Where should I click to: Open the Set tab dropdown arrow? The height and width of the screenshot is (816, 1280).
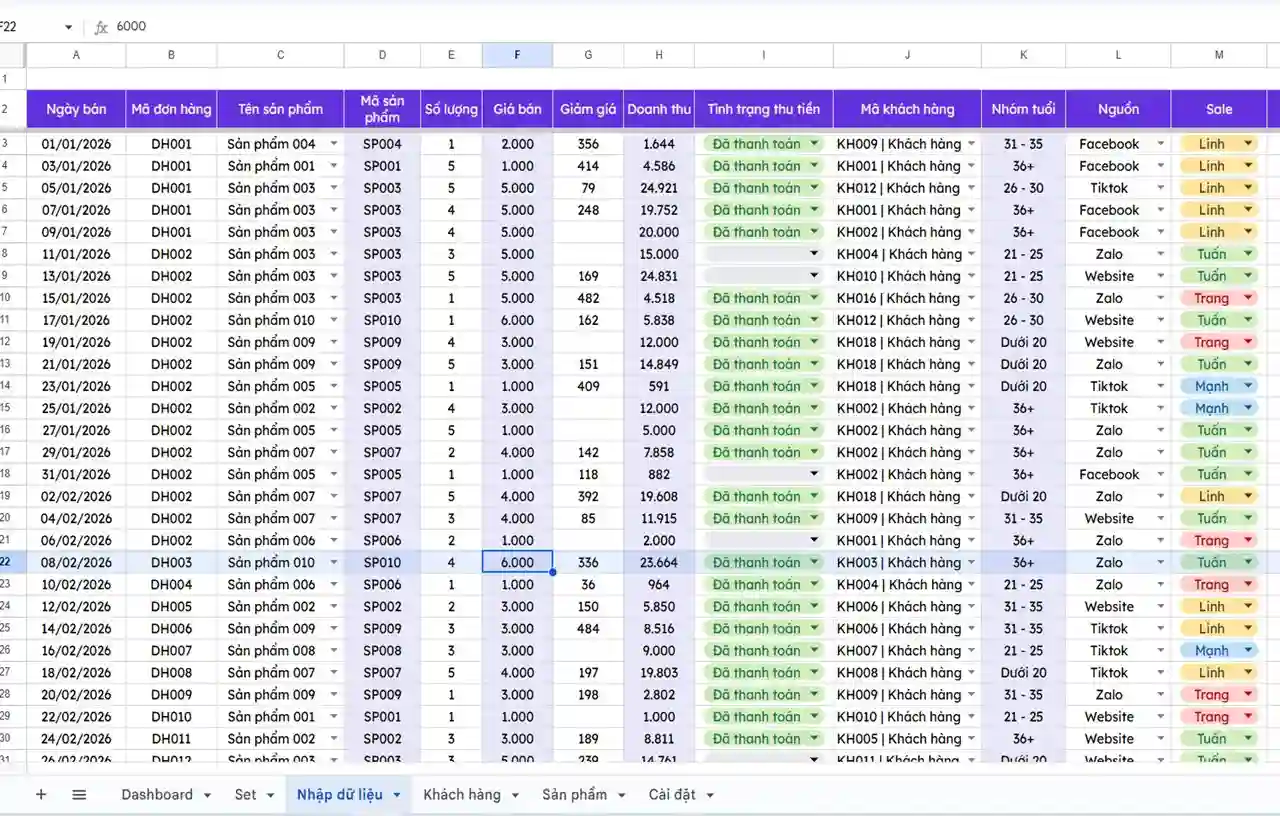(270, 796)
